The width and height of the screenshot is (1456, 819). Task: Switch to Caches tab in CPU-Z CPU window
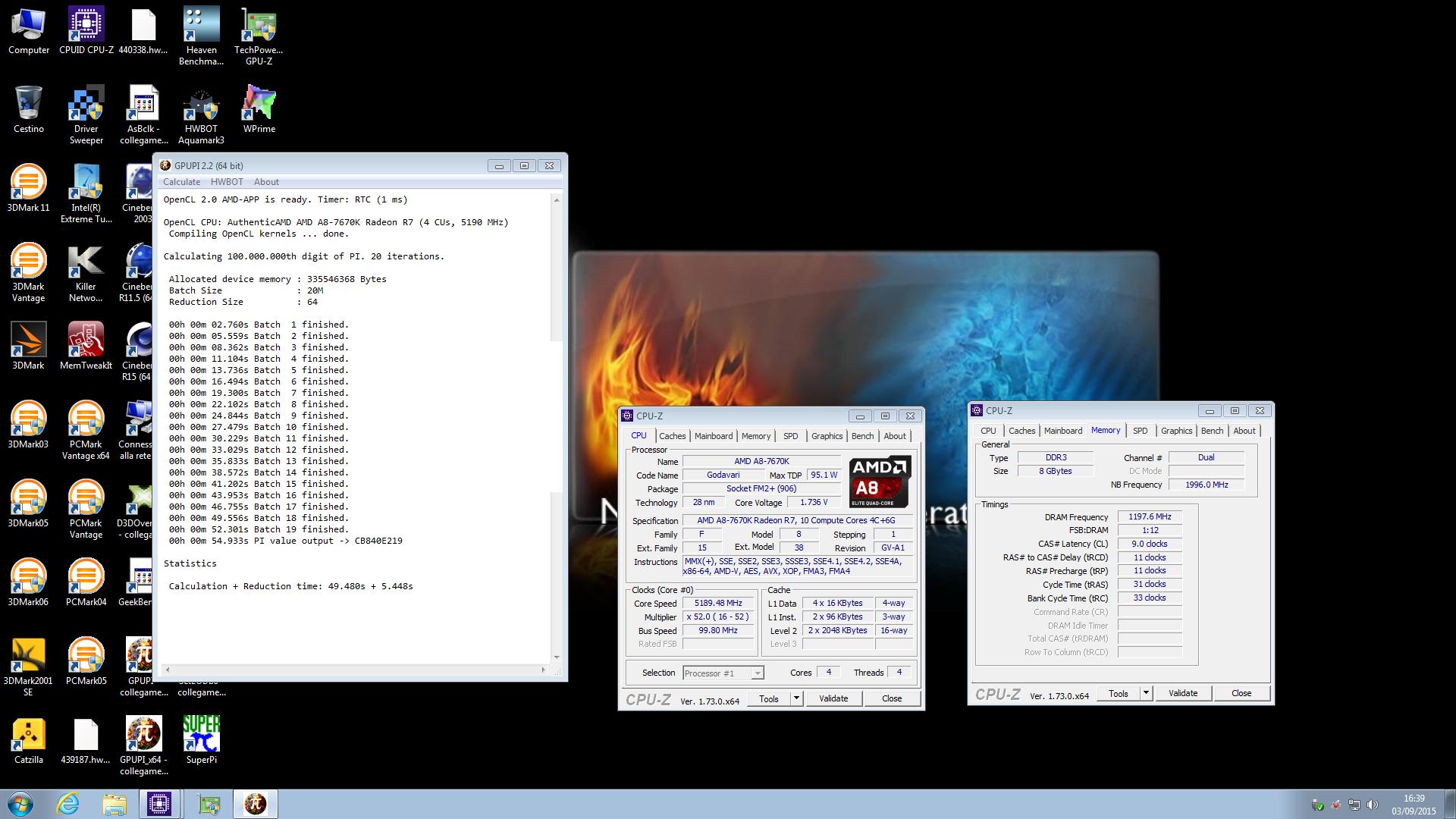point(672,436)
